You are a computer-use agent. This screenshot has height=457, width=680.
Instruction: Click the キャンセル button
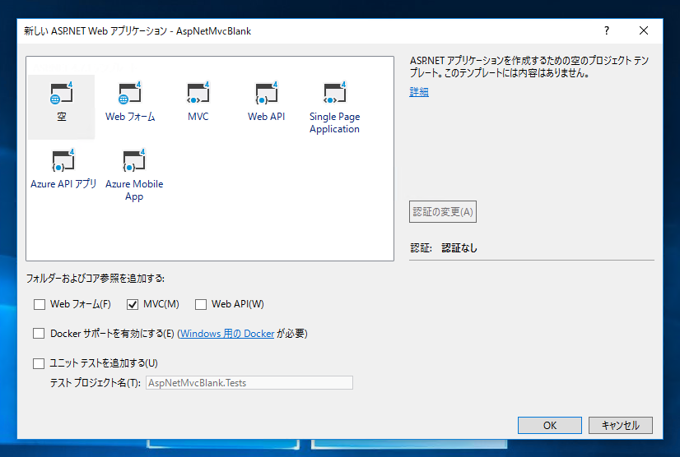pyautogui.click(x=620, y=425)
